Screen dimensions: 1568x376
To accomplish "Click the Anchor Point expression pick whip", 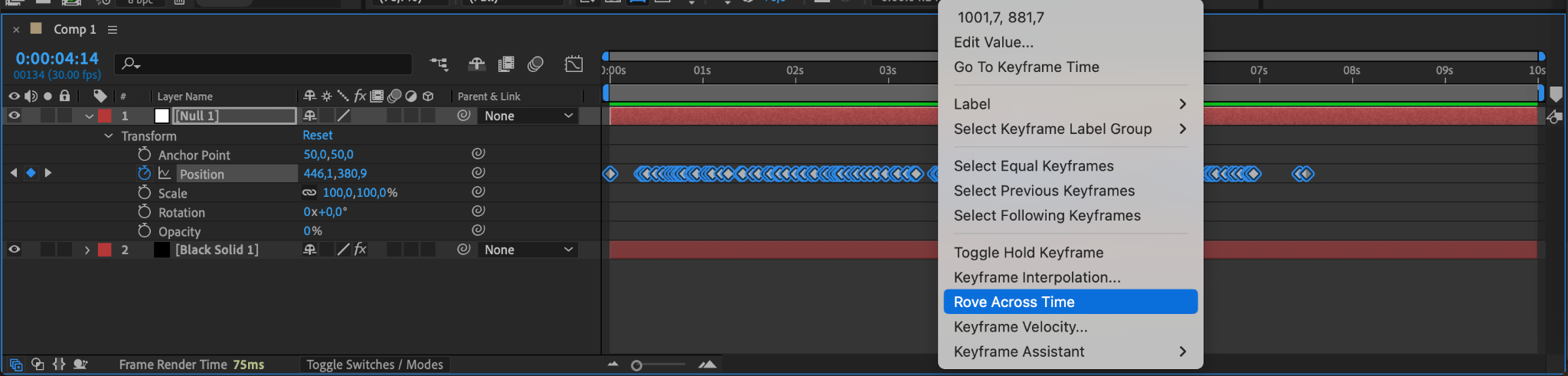I will [x=479, y=154].
